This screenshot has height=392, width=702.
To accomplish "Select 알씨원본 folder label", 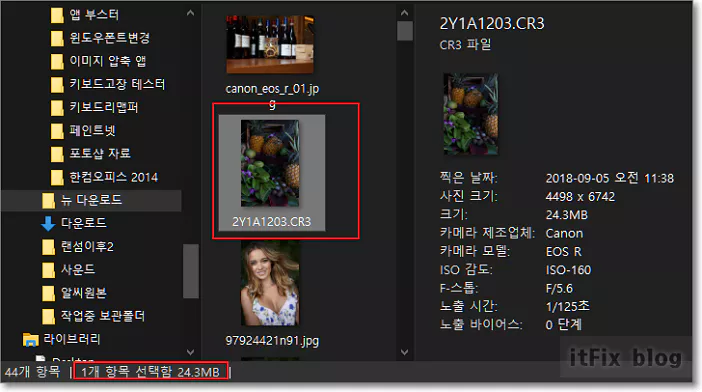I will tap(84, 293).
